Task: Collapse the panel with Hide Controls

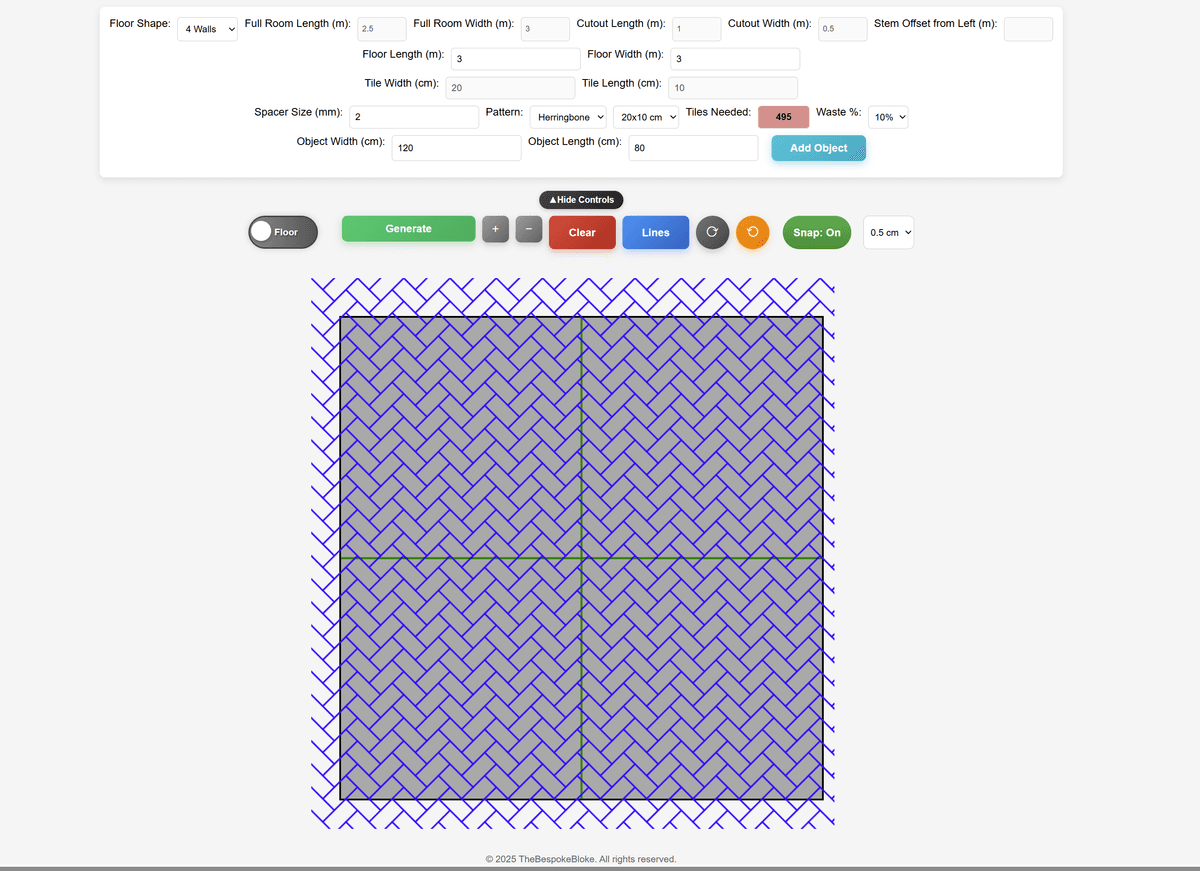Action: point(581,200)
